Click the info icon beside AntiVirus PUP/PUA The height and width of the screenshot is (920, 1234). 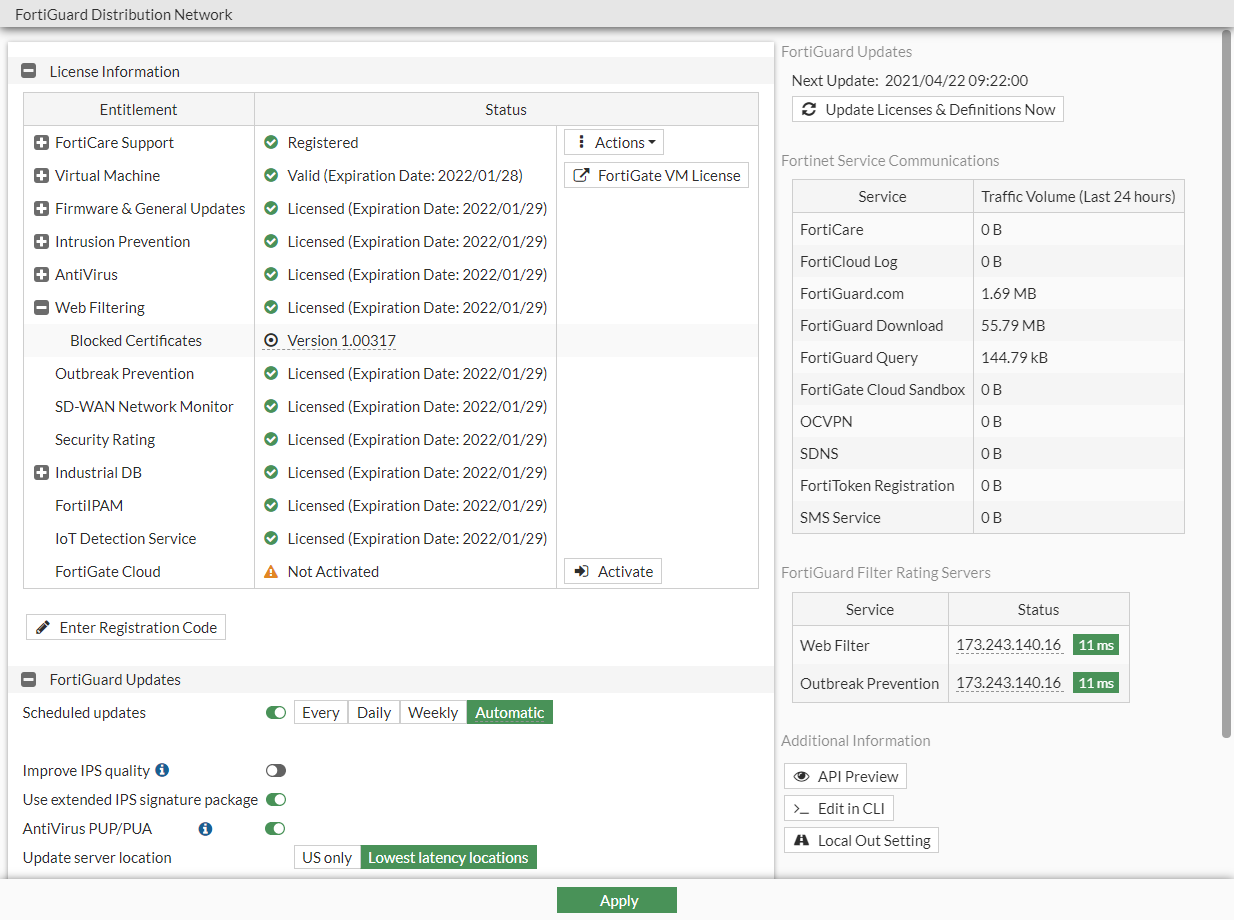[x=206, y=828]
